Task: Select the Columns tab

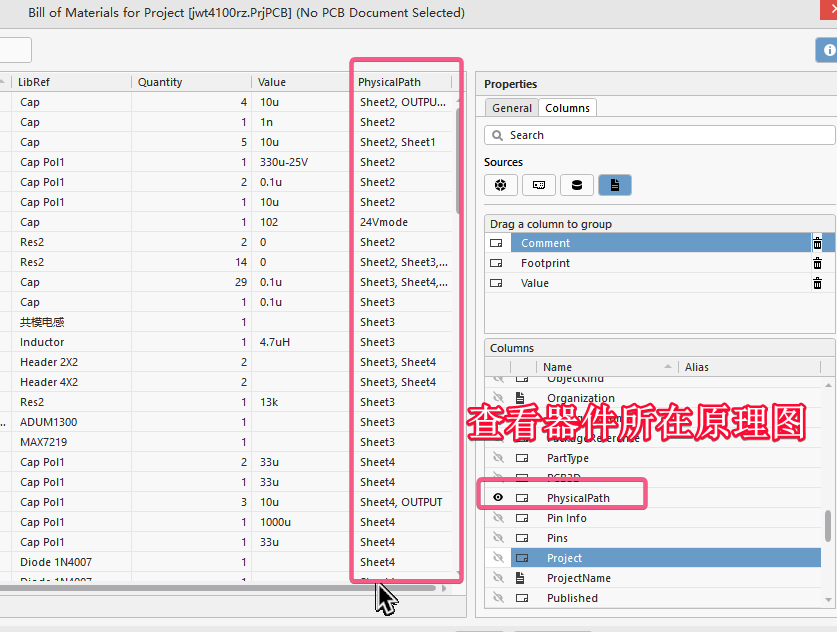Action: [567, 108]
